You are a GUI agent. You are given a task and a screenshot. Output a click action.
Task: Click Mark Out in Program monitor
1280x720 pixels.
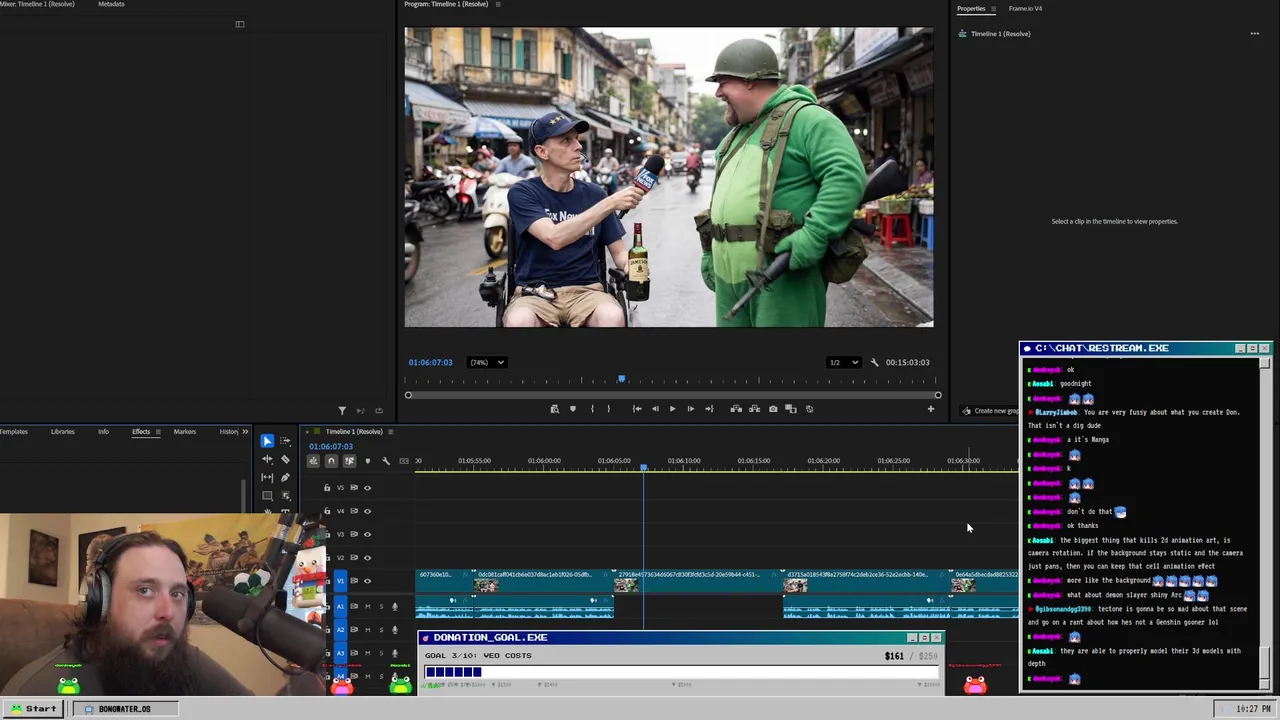click(x=608, y=409)
